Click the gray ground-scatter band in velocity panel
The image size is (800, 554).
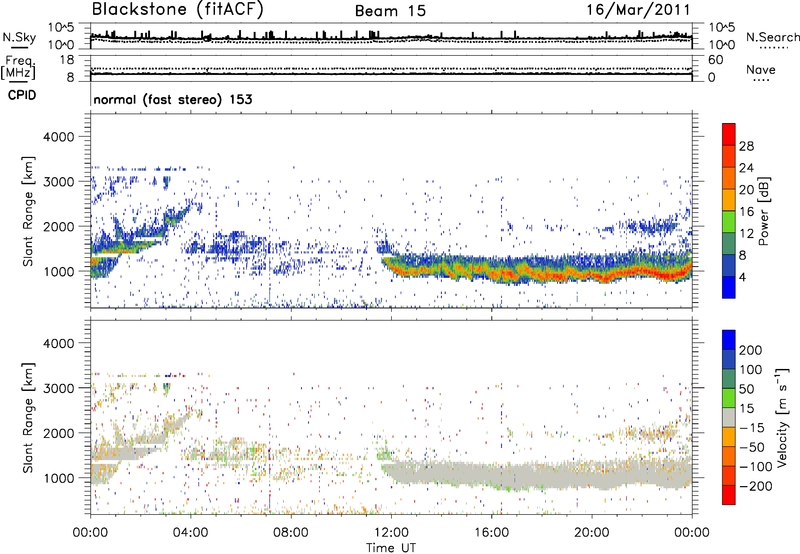pos(536,475)
